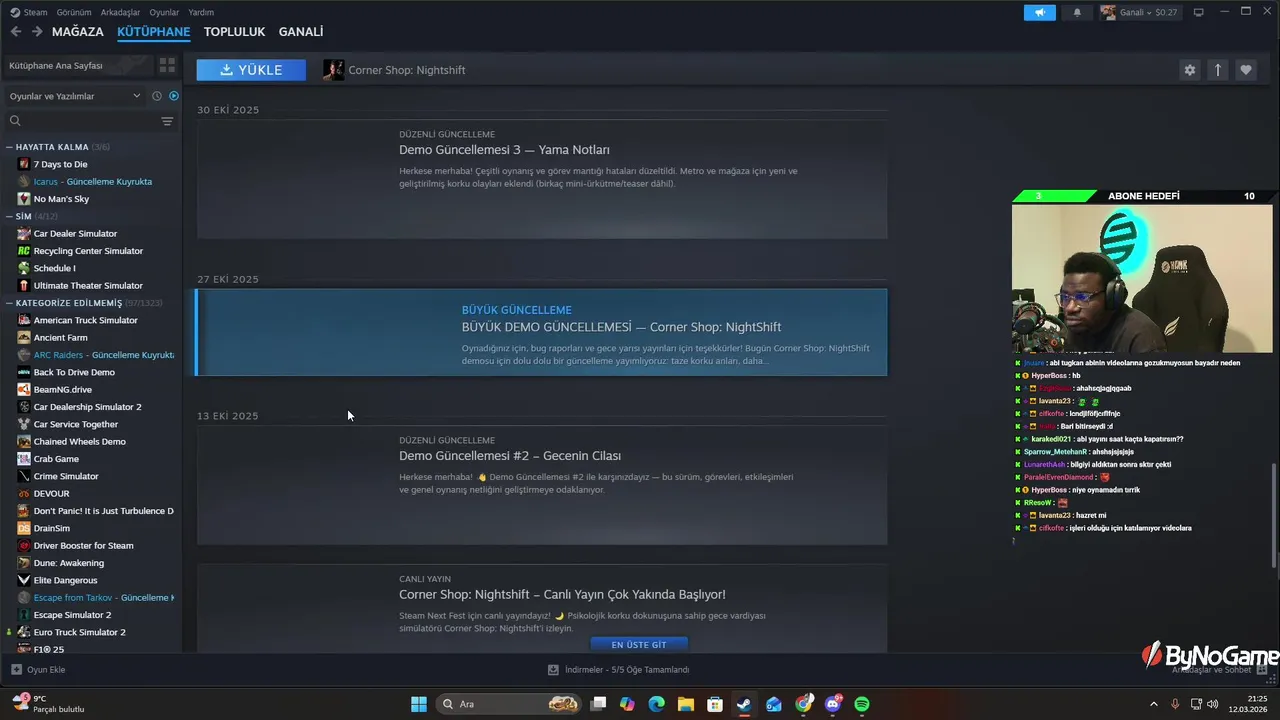Open Microsoft Edge from the taskbar
Viewport: 1280px width, 720px height.
(x=656, y=704)
